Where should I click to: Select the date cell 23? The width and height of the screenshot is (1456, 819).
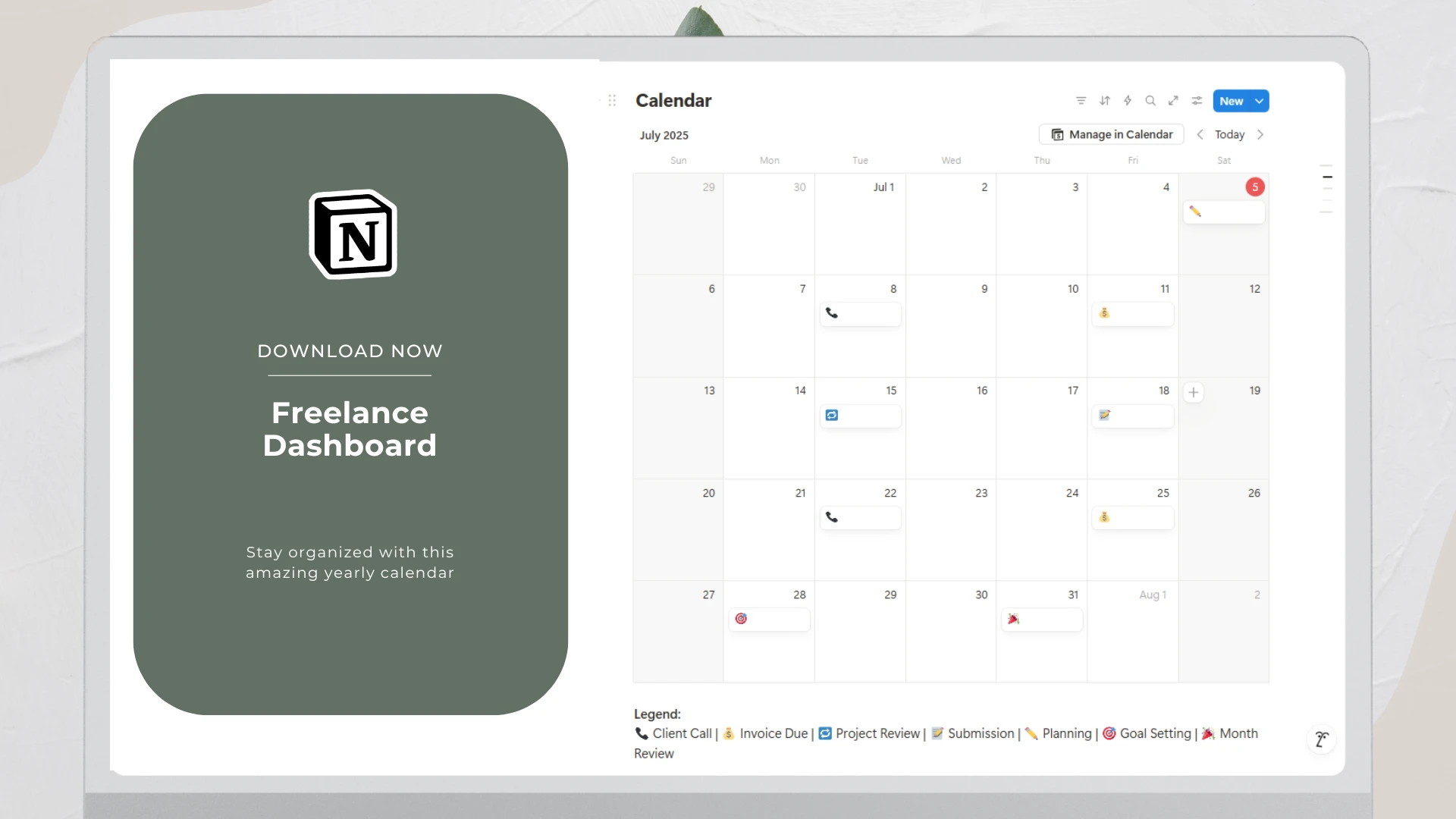tap(951, 530)
